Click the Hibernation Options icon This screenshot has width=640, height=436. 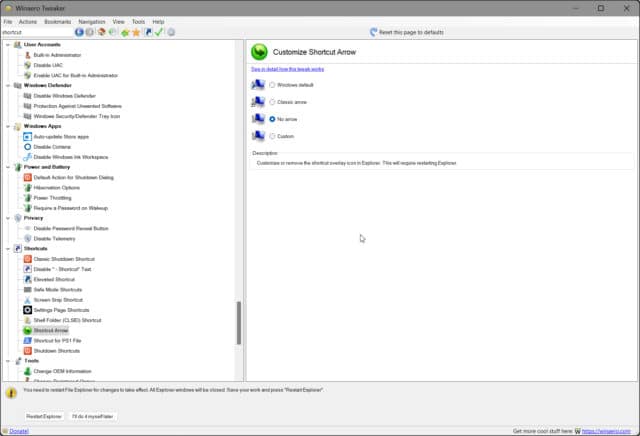pos(27,187)
